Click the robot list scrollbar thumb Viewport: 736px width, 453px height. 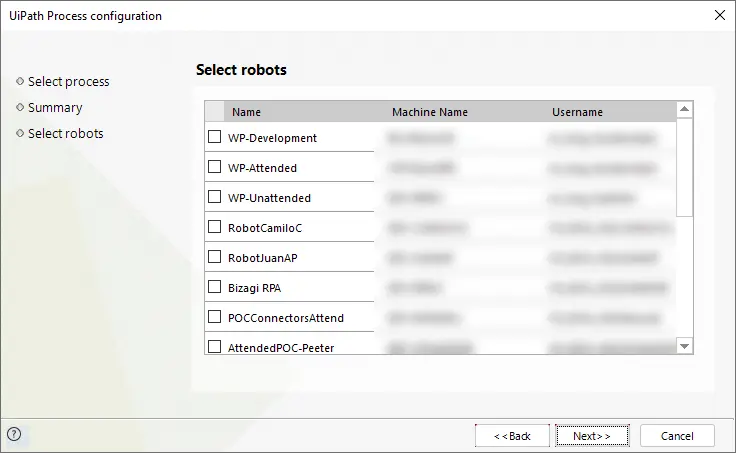684,167
